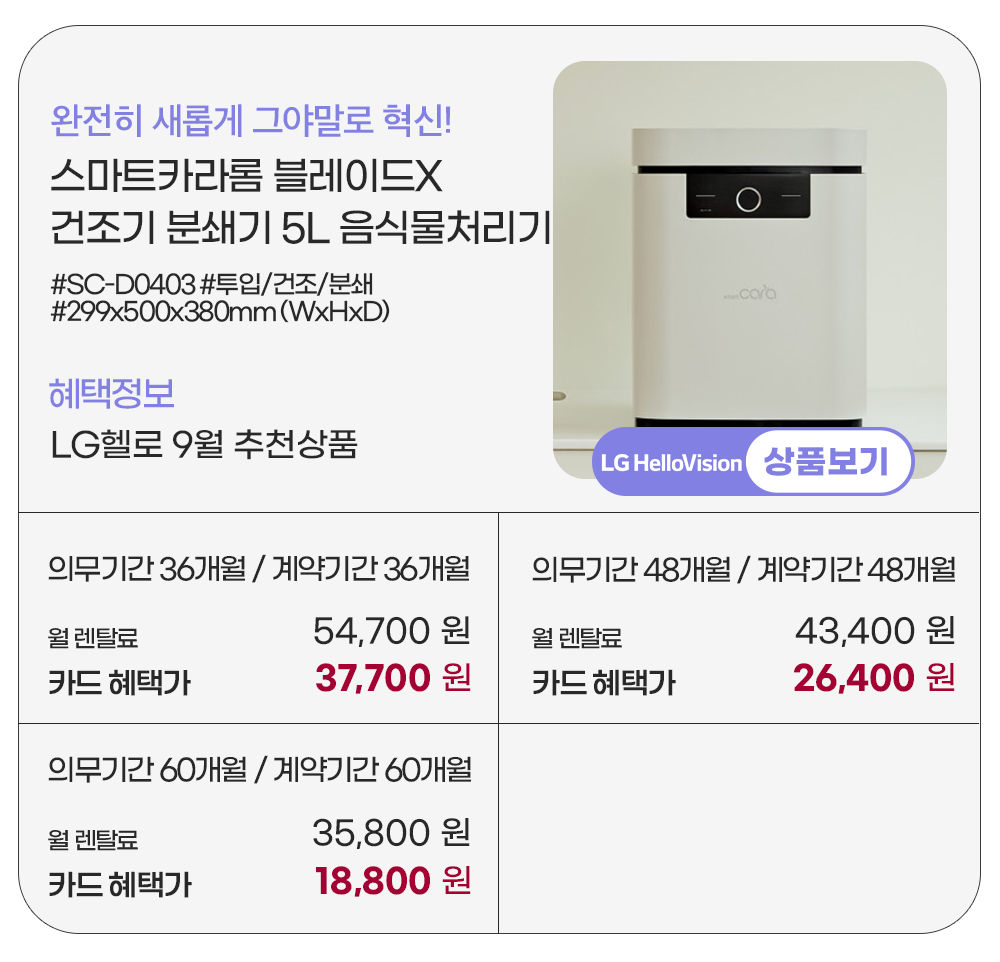Click the round dial on the device panel

pos(747,198)
